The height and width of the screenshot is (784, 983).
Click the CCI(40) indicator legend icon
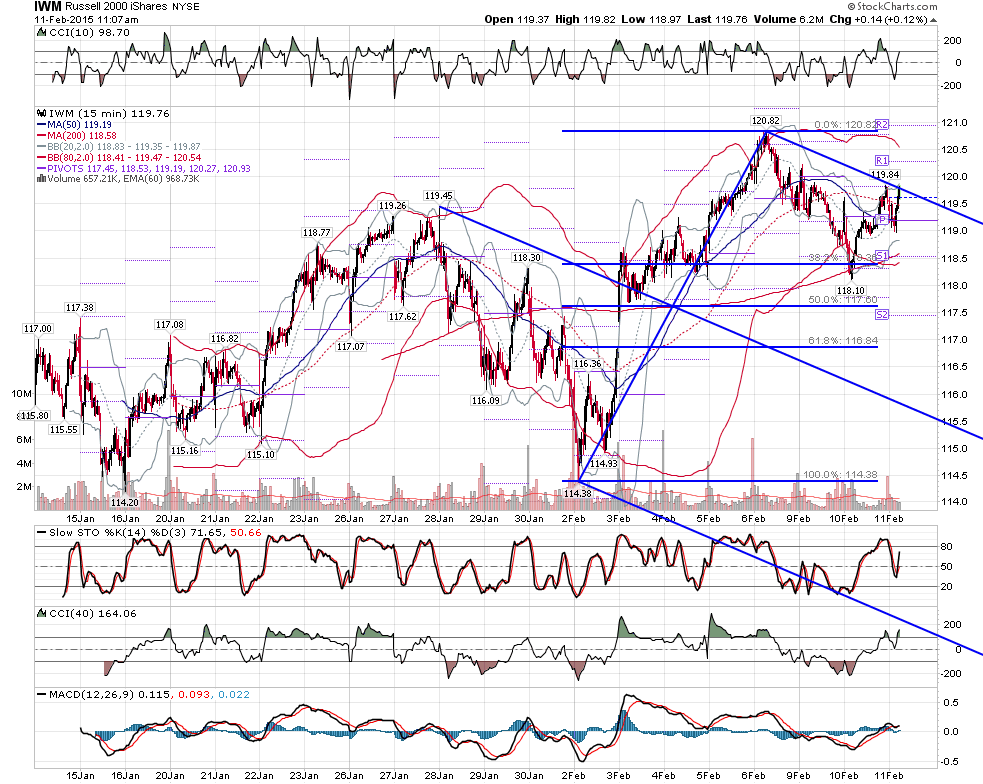pyautogui.click(x=42, y=613)
